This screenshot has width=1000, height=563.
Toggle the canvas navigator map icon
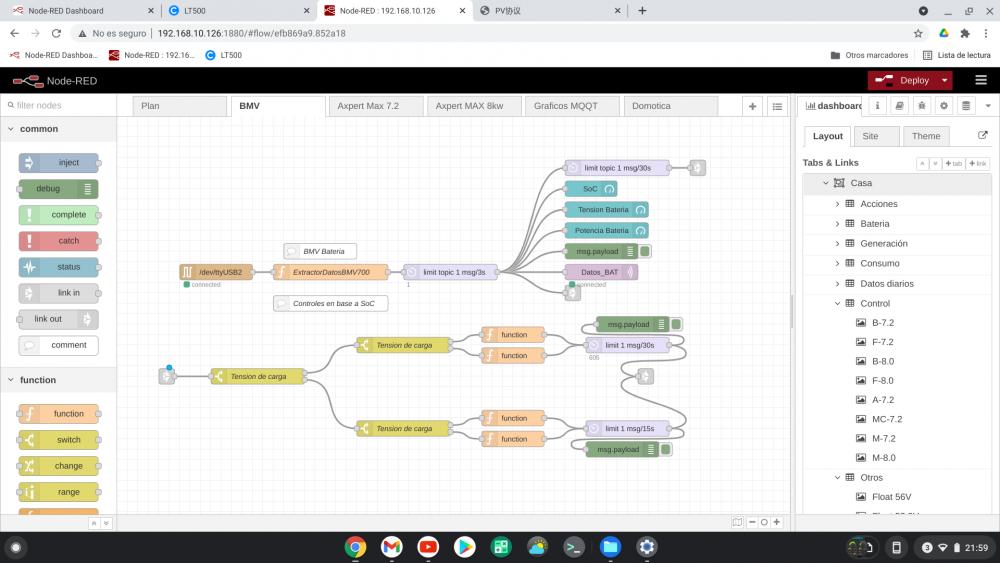coord(737,522)
